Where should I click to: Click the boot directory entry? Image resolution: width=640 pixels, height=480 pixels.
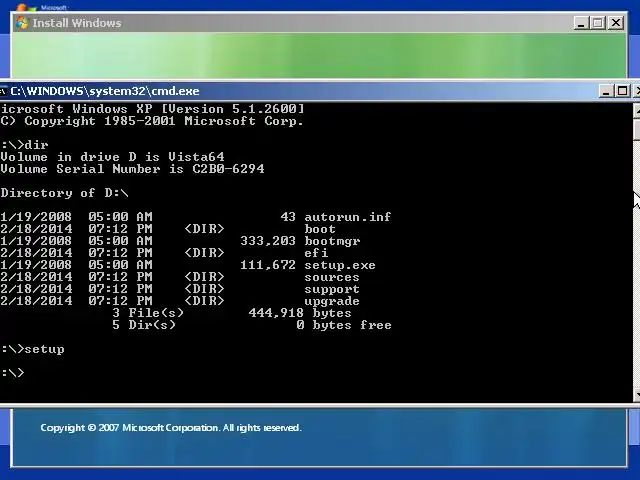click(320, 229)
